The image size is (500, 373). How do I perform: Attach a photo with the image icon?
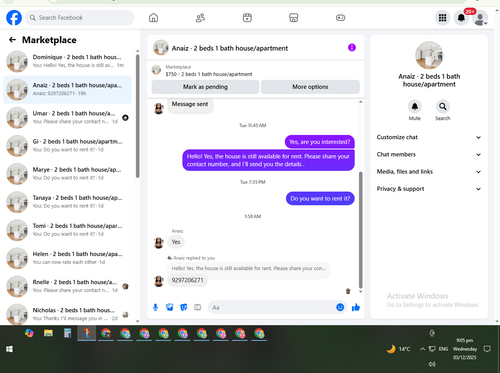170,307
